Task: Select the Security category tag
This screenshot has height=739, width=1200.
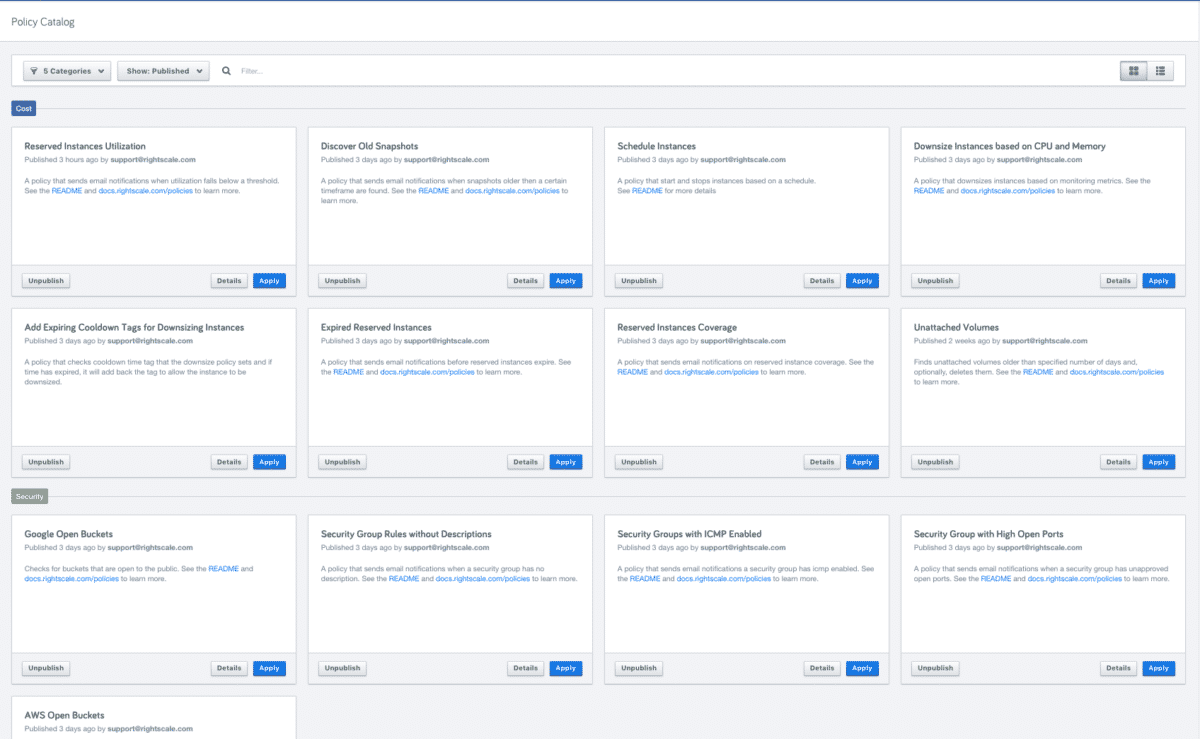Action: point(29,496)
